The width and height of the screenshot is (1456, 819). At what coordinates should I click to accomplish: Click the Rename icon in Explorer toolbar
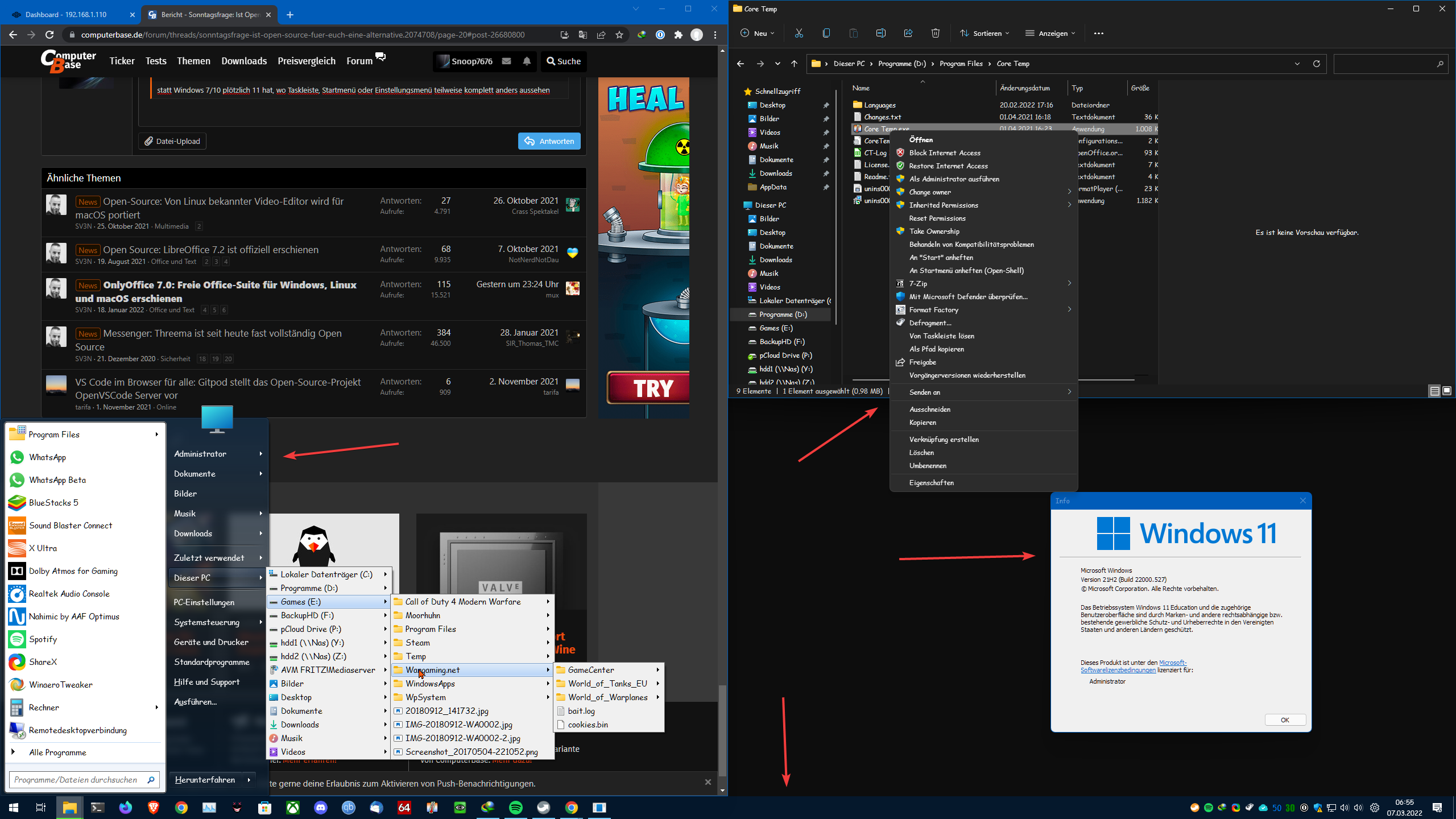(881, 33)
